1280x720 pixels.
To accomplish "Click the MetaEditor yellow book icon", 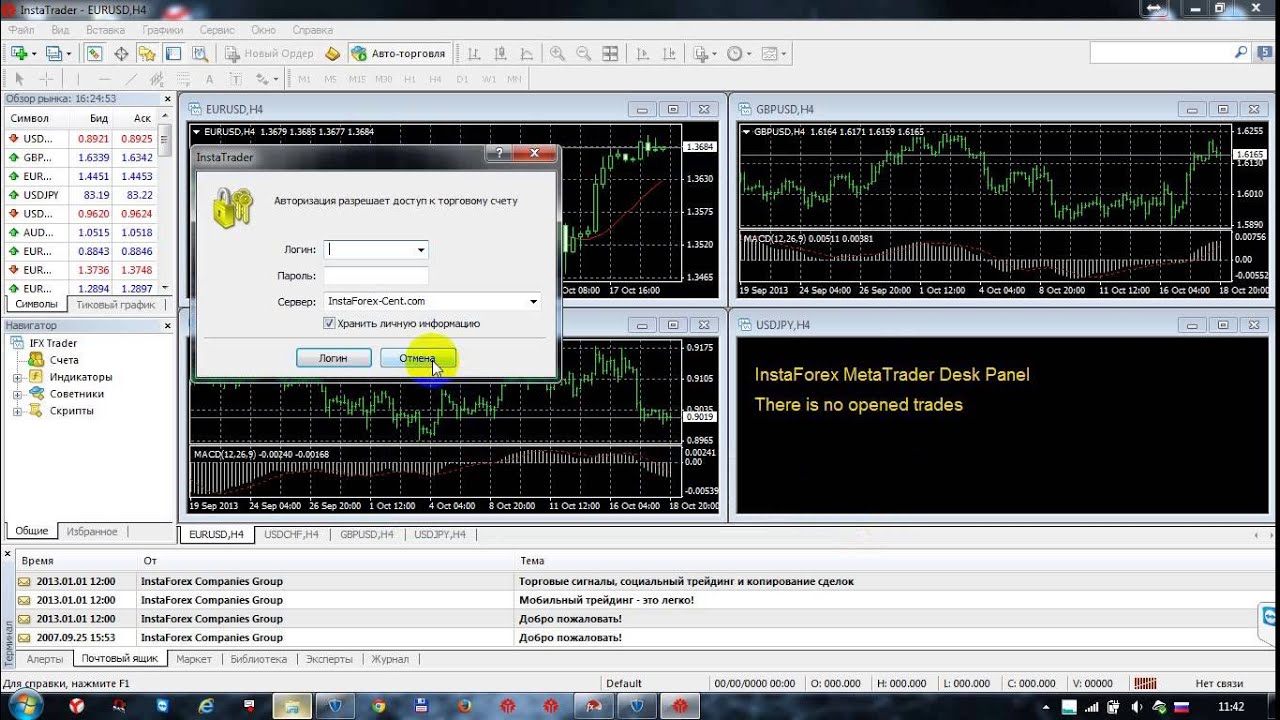I will tap(333, 53).
